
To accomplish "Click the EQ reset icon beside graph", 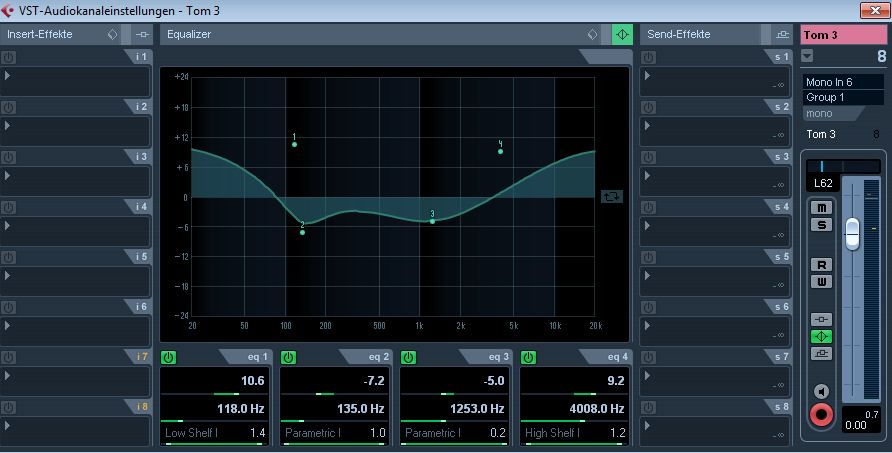I will click(611, 197).
